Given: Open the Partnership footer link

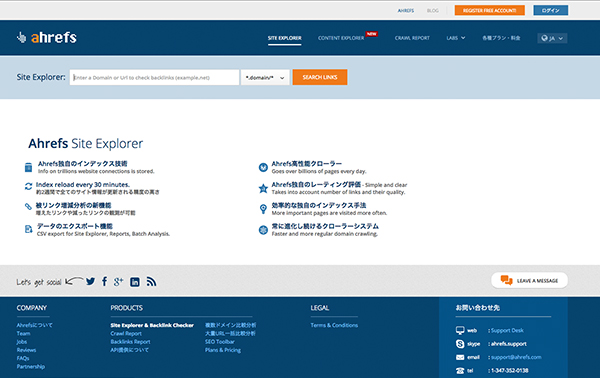Looking at the screenshot, I should point(31,367).
